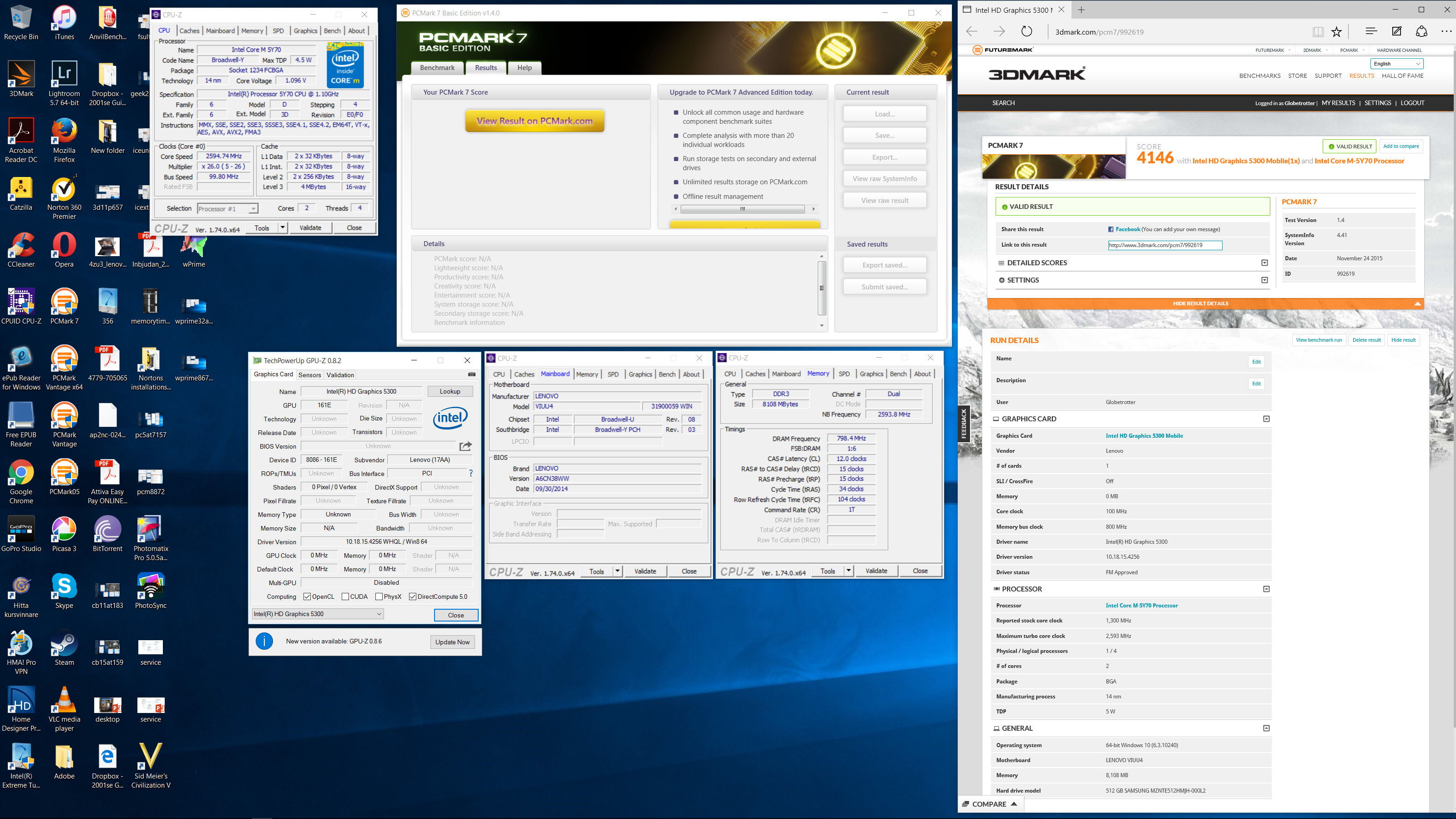The height and width of the screenshot is (819, 1456).
Task: Toggle the CUDA checkbox in GPU-Z
Action: tap(345, 597)
